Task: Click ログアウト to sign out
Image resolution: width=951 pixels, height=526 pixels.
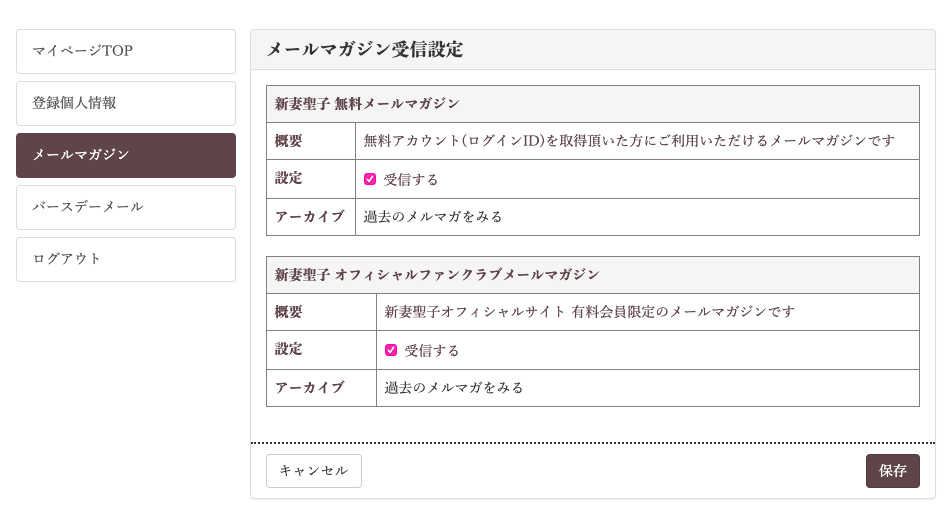Action: [126, 260]
